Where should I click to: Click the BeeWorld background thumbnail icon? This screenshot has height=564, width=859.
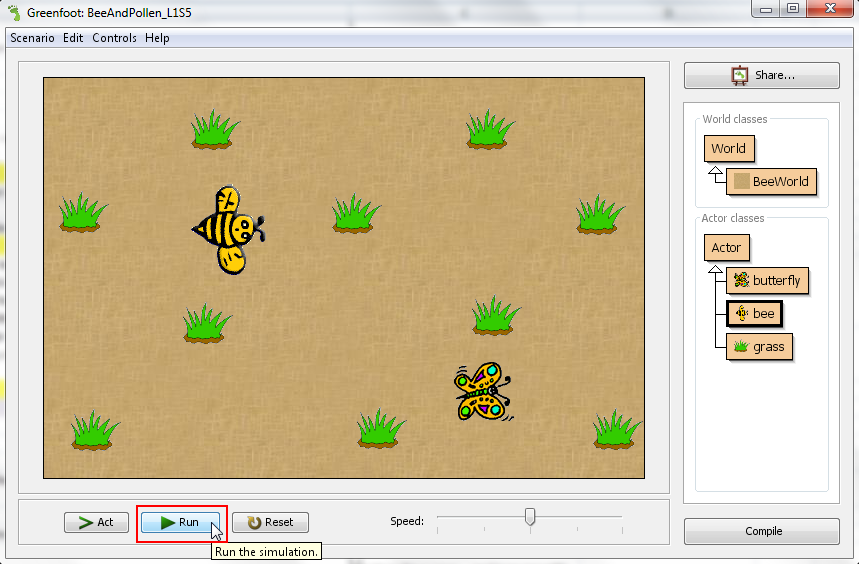(x=741, y=181)
